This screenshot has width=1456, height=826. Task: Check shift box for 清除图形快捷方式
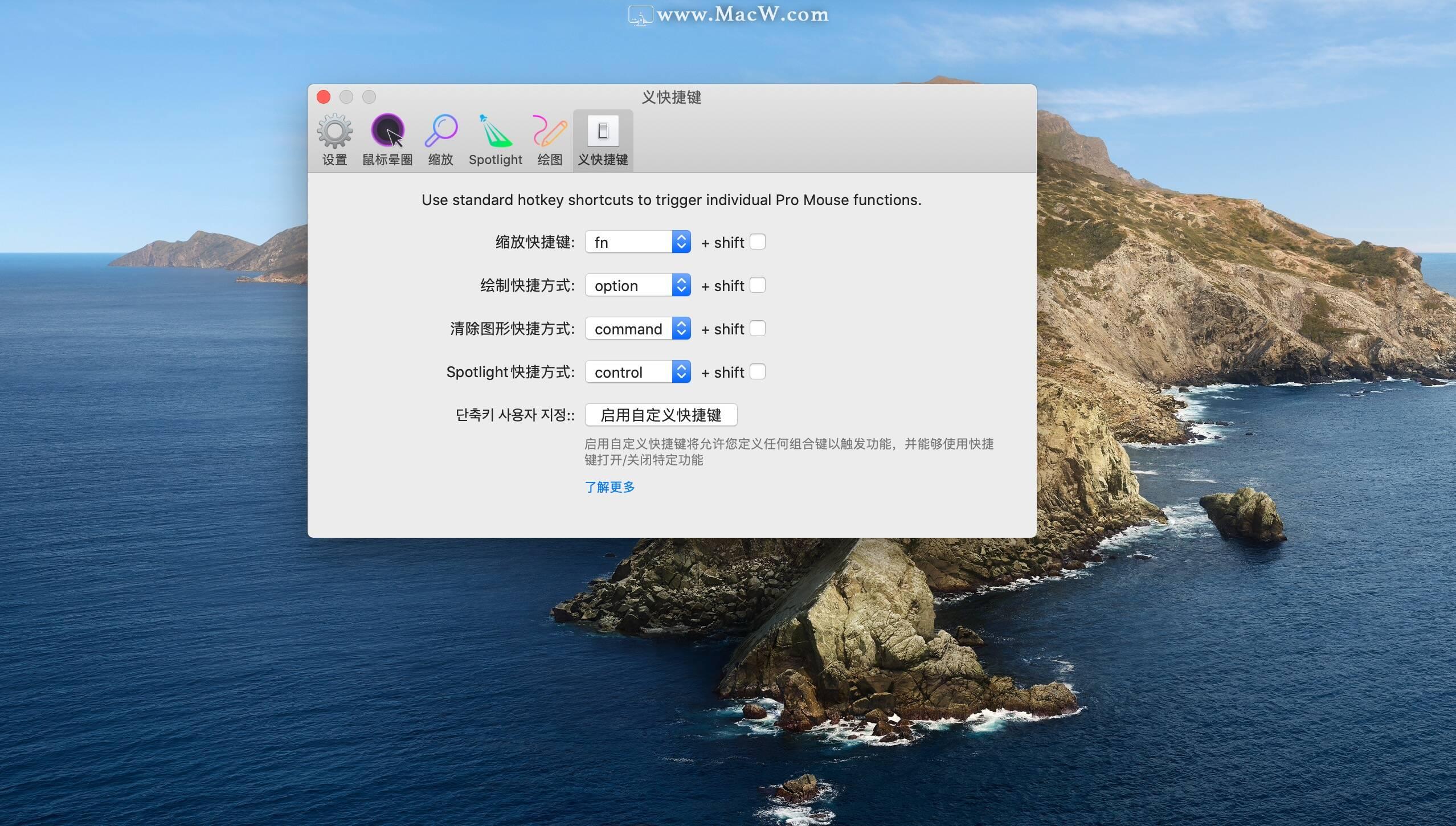757,329
